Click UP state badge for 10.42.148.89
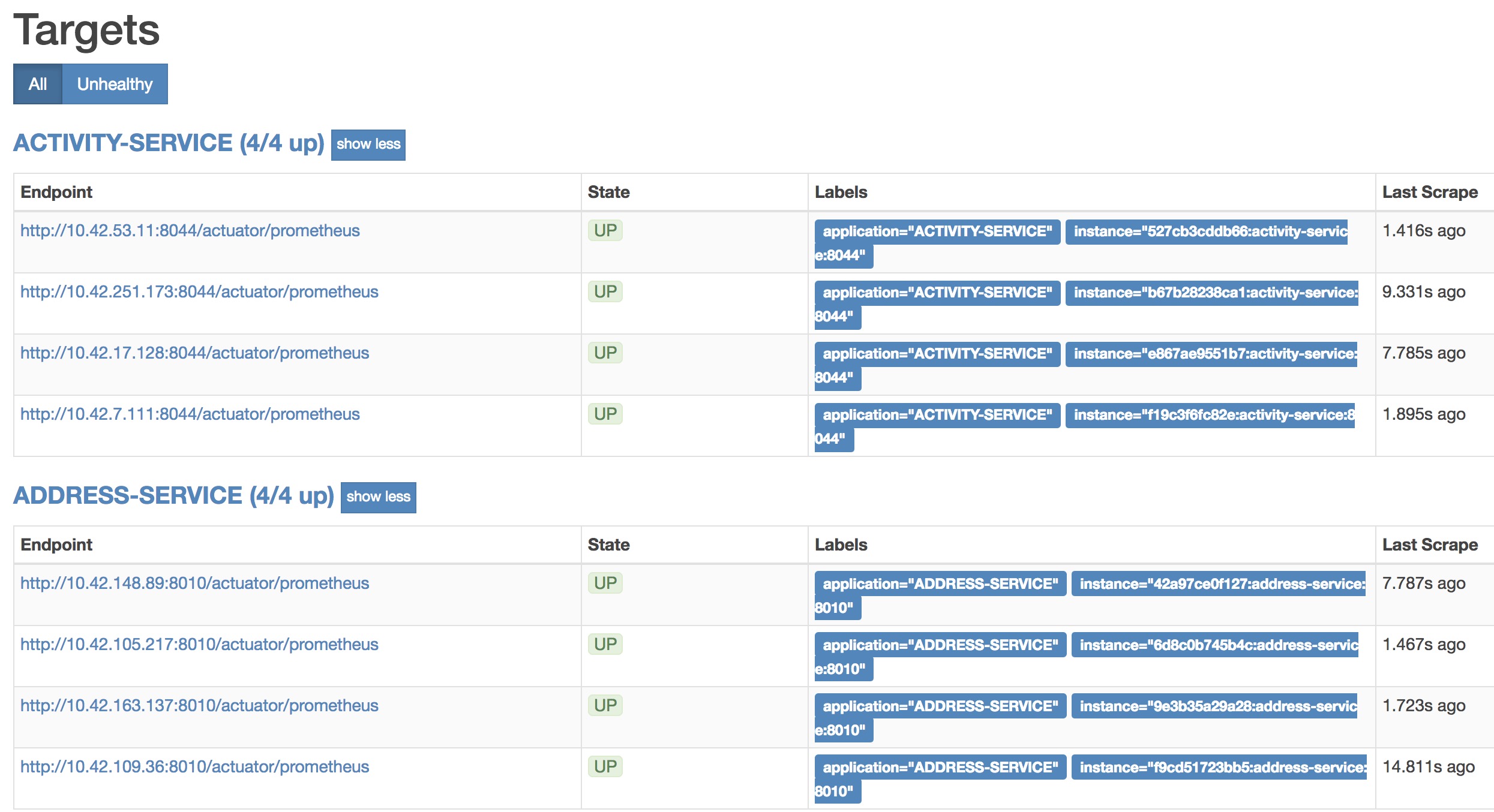This screenshot has height=812, width=1494. [605, 583]
